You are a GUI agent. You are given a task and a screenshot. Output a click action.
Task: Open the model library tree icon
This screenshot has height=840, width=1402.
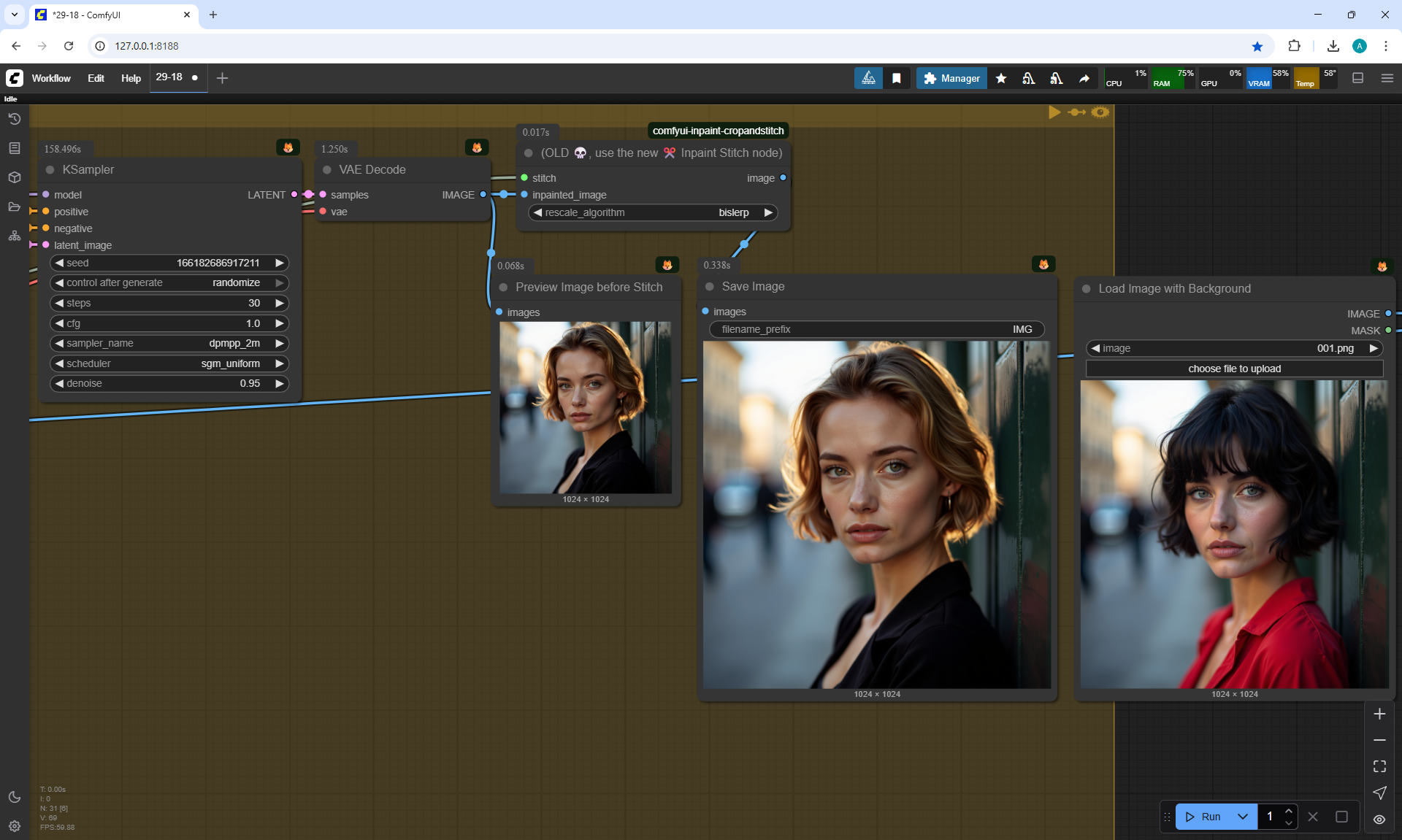(x=14, y=236)
